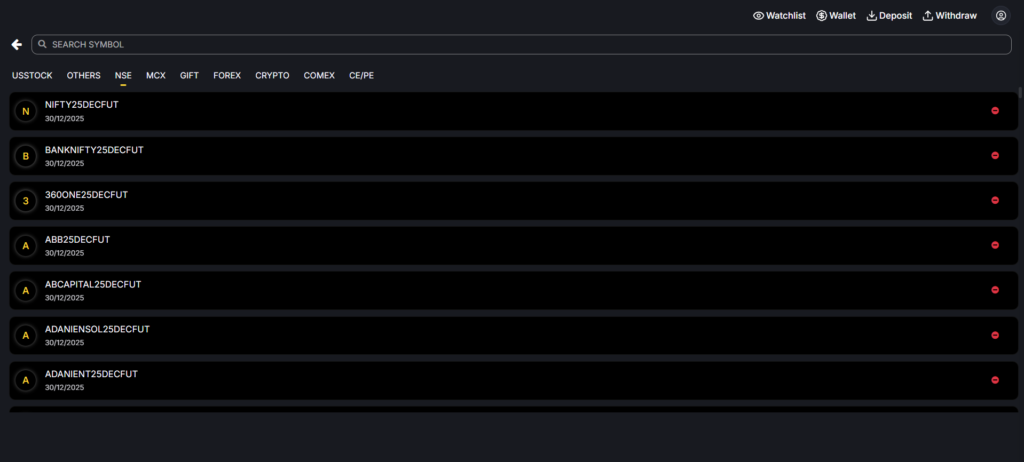This screenshot has width=1024, height=462.
Task: Delete ABCAPITAL25DECFUT with red minus icon
Action: 995,290
